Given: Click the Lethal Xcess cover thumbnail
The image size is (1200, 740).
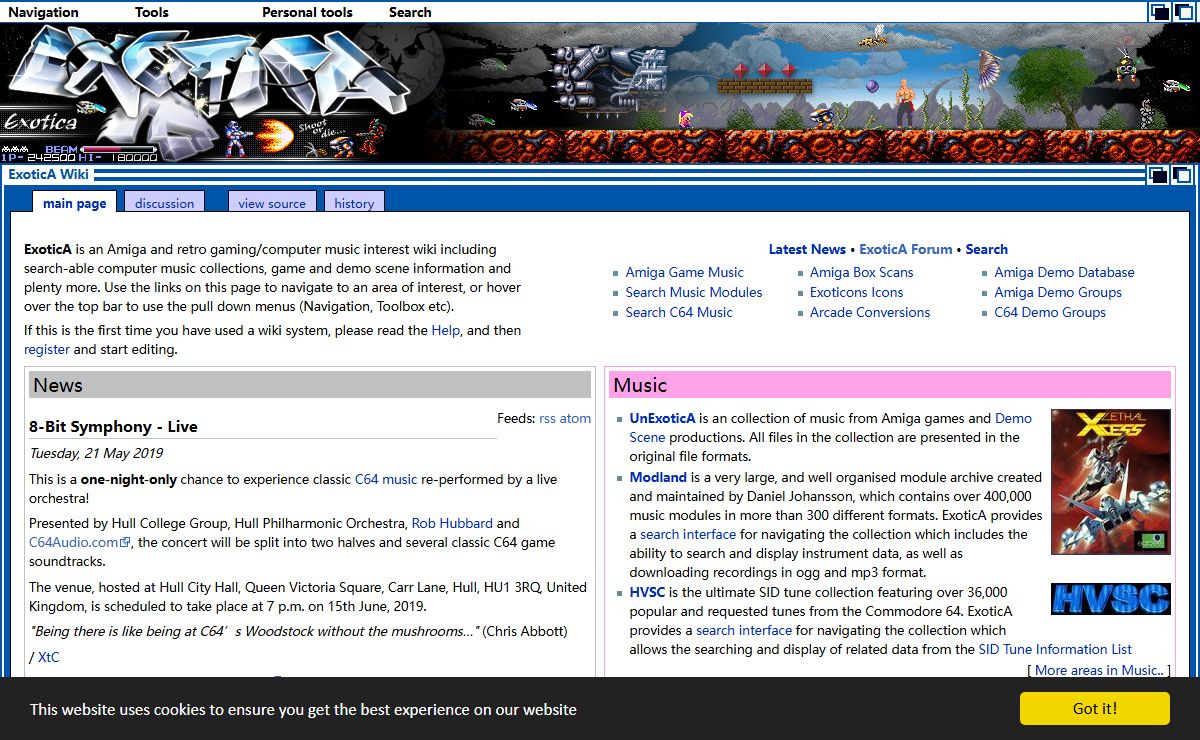Looking at the screenshot, I should [x=1111, y=482].
